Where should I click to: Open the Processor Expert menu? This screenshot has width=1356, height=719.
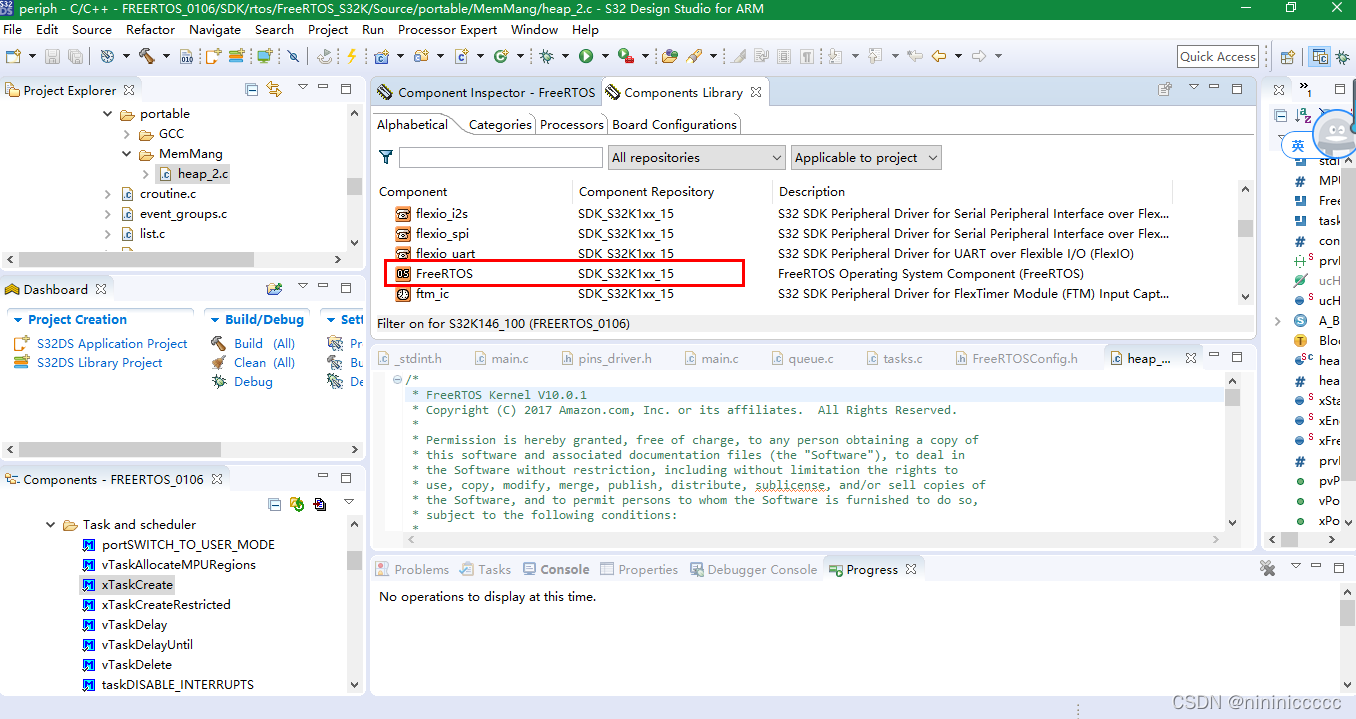tap(447, 29)
